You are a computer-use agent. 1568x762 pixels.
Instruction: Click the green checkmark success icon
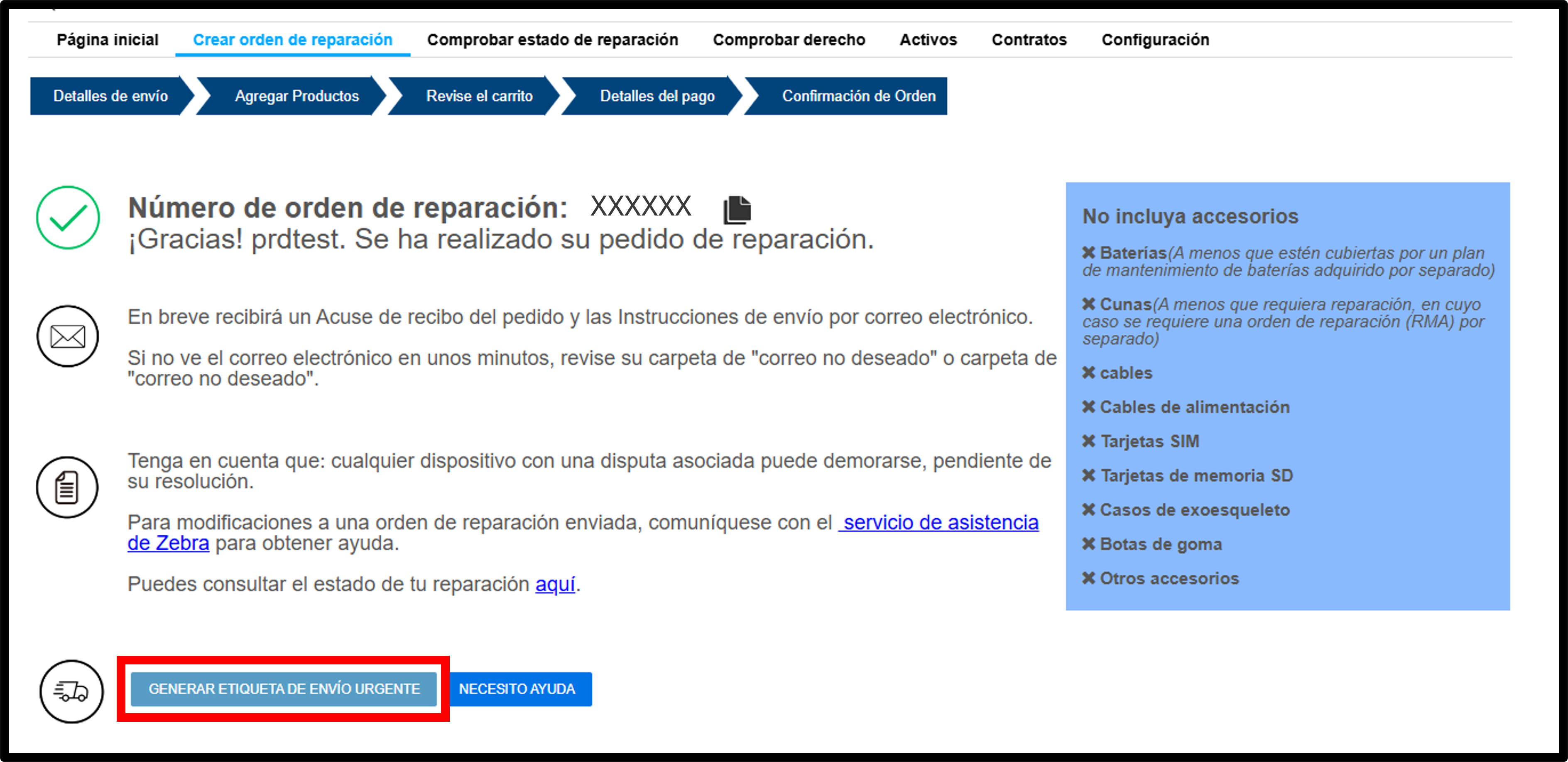point(68,217)
